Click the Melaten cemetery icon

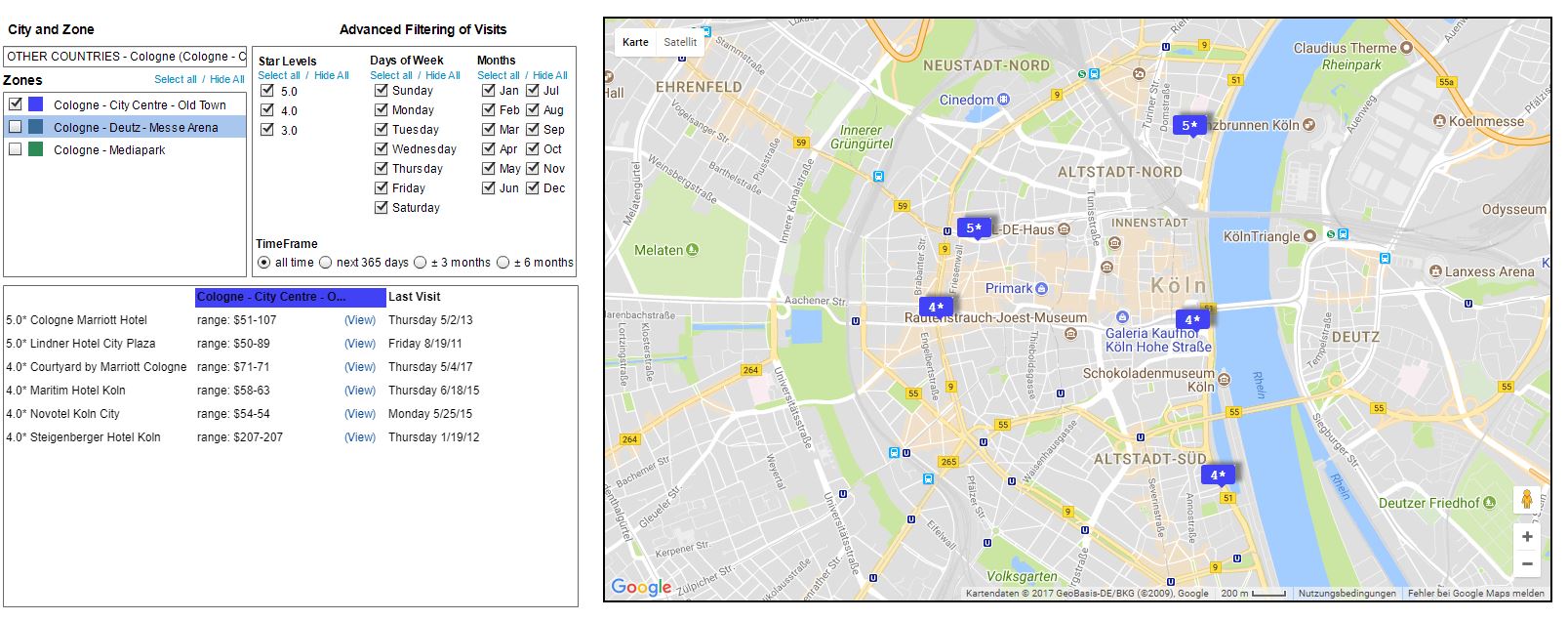tap(693, 249)
